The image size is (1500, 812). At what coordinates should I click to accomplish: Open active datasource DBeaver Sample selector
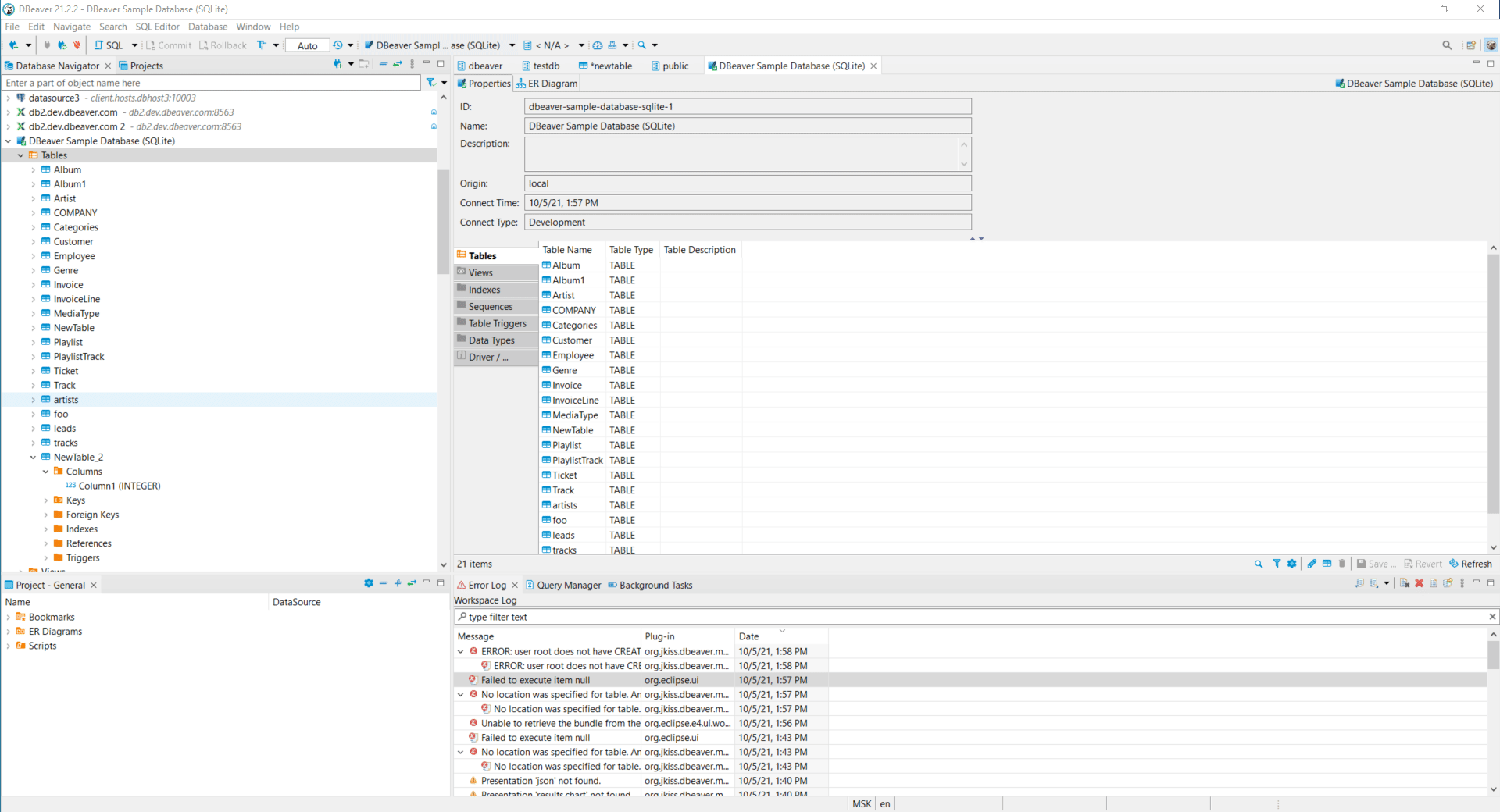(439, 45)
